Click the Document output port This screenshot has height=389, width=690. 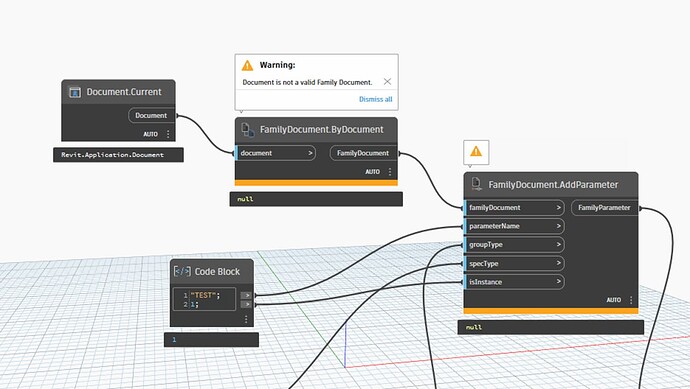pyautogui.click(x=151, y=115)
